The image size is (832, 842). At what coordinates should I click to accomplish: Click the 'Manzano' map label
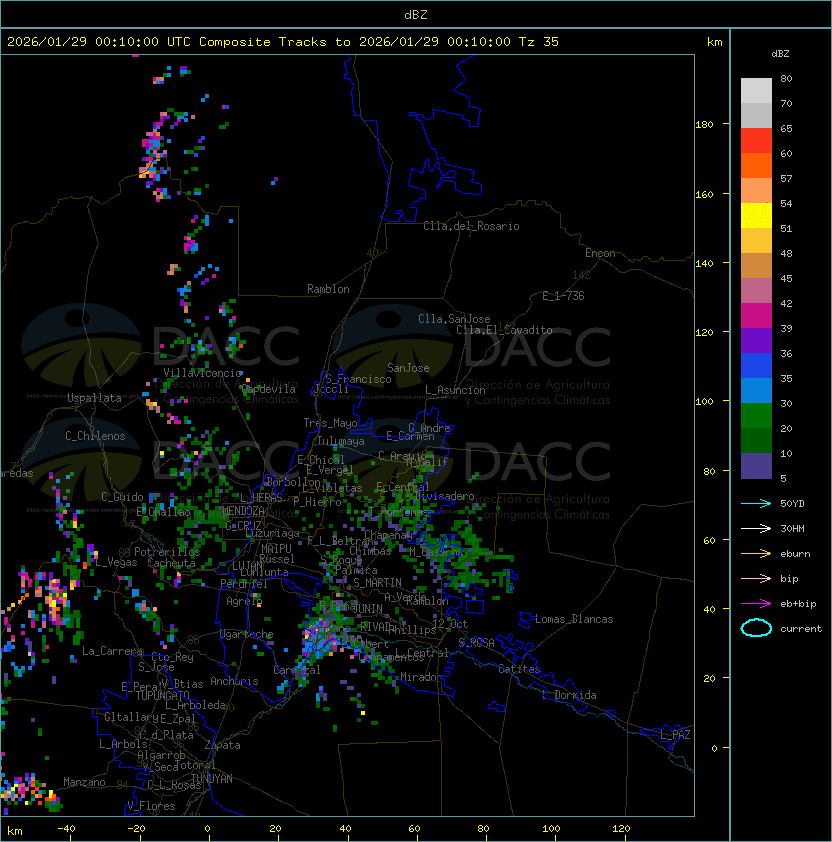(x=84, y=782)
